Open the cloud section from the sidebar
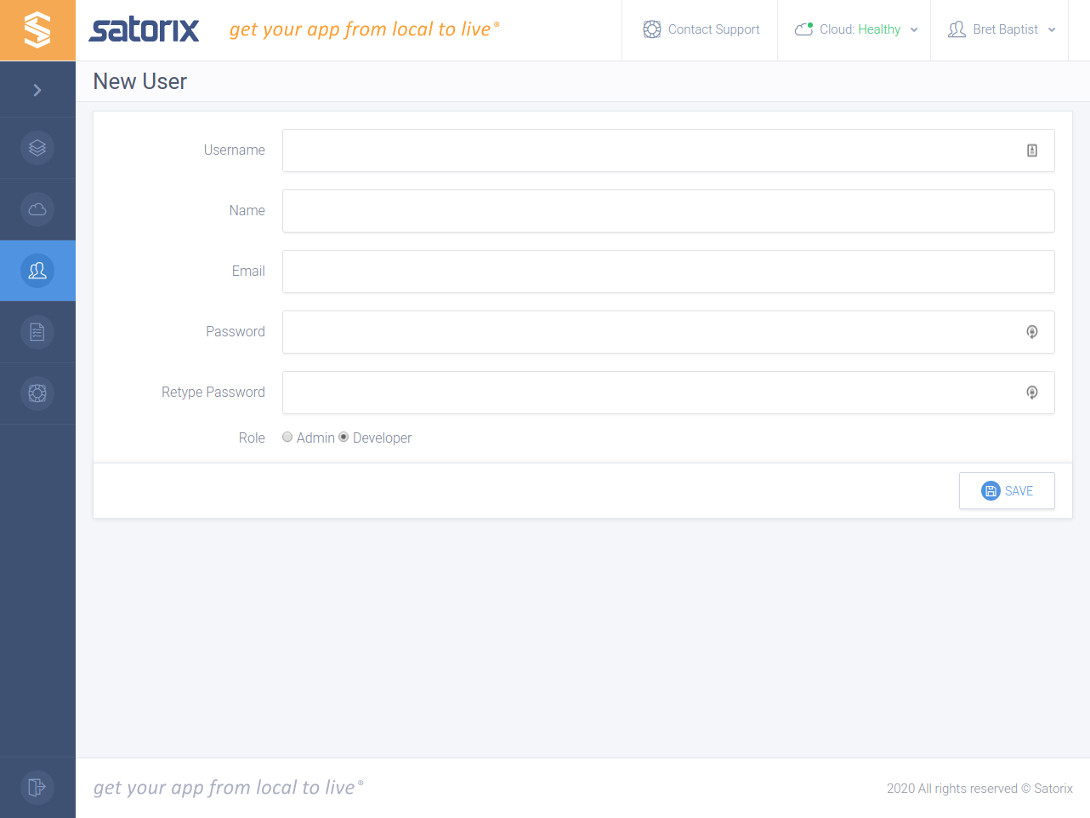Viewport: 1090px width, 818px height. coord(37,209)
